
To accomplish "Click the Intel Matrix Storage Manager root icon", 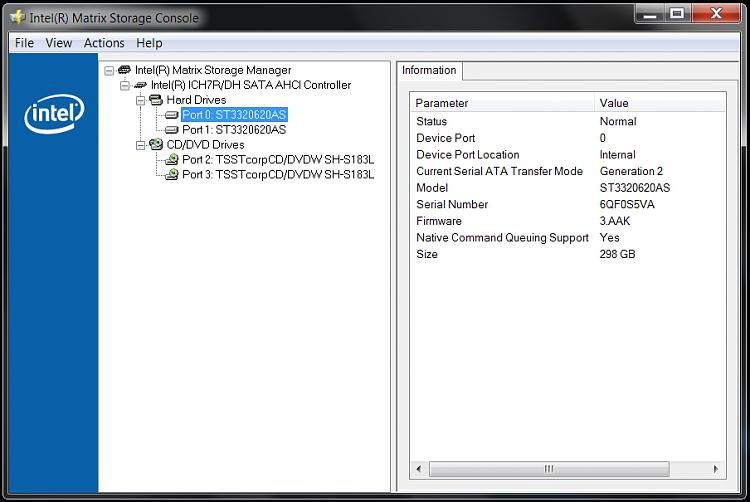I will coord(124,70).
